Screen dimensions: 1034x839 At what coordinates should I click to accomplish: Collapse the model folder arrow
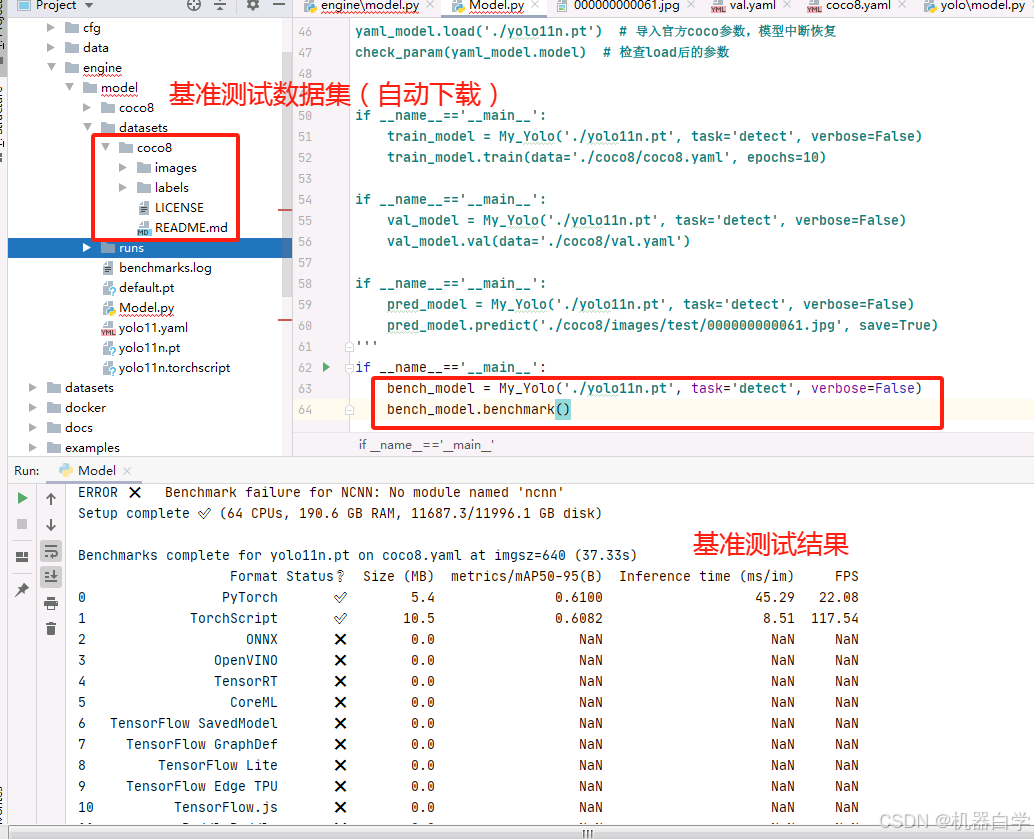coord(69,87)
